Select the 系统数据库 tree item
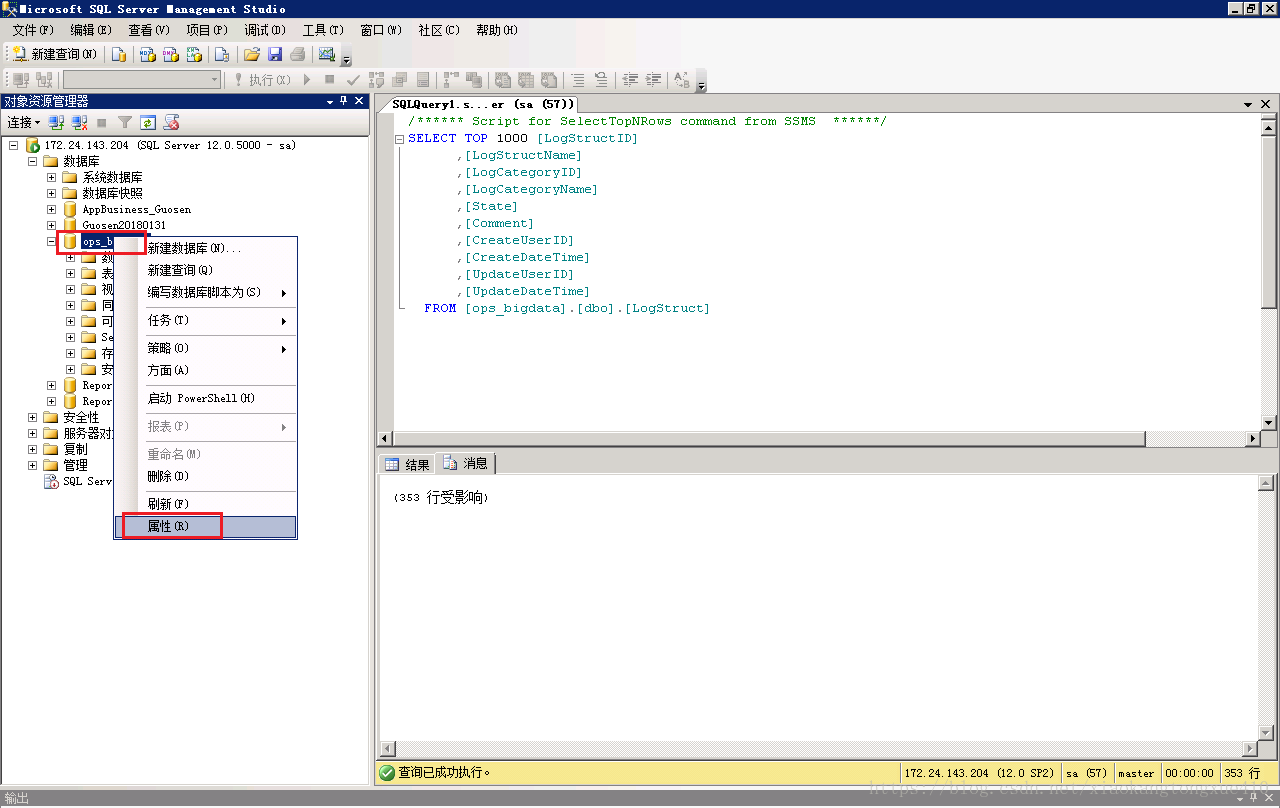Image resolution: width=1280 pixels, height=808 pixels. 112,177
